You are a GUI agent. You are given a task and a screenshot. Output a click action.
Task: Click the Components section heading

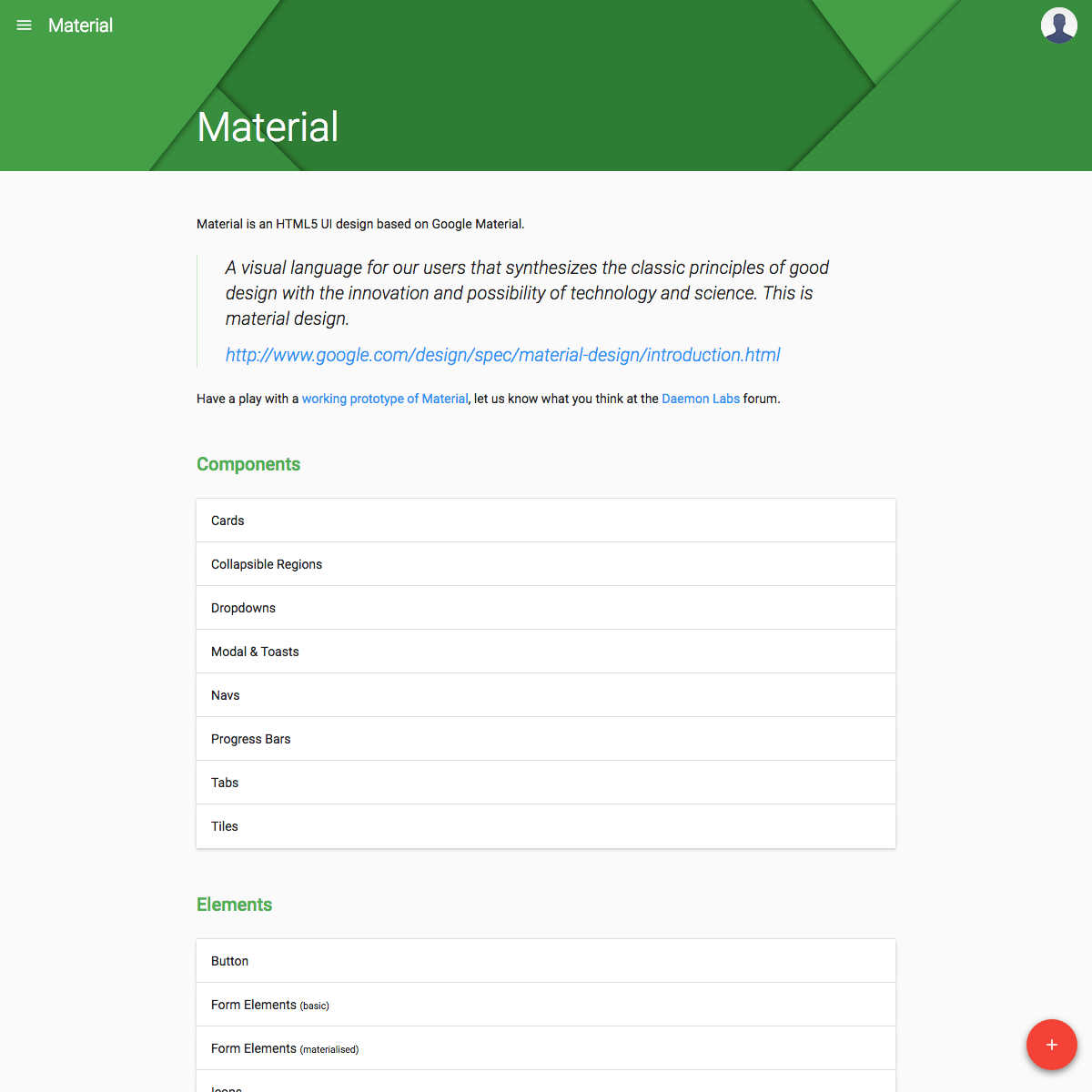tap(248, 464)
